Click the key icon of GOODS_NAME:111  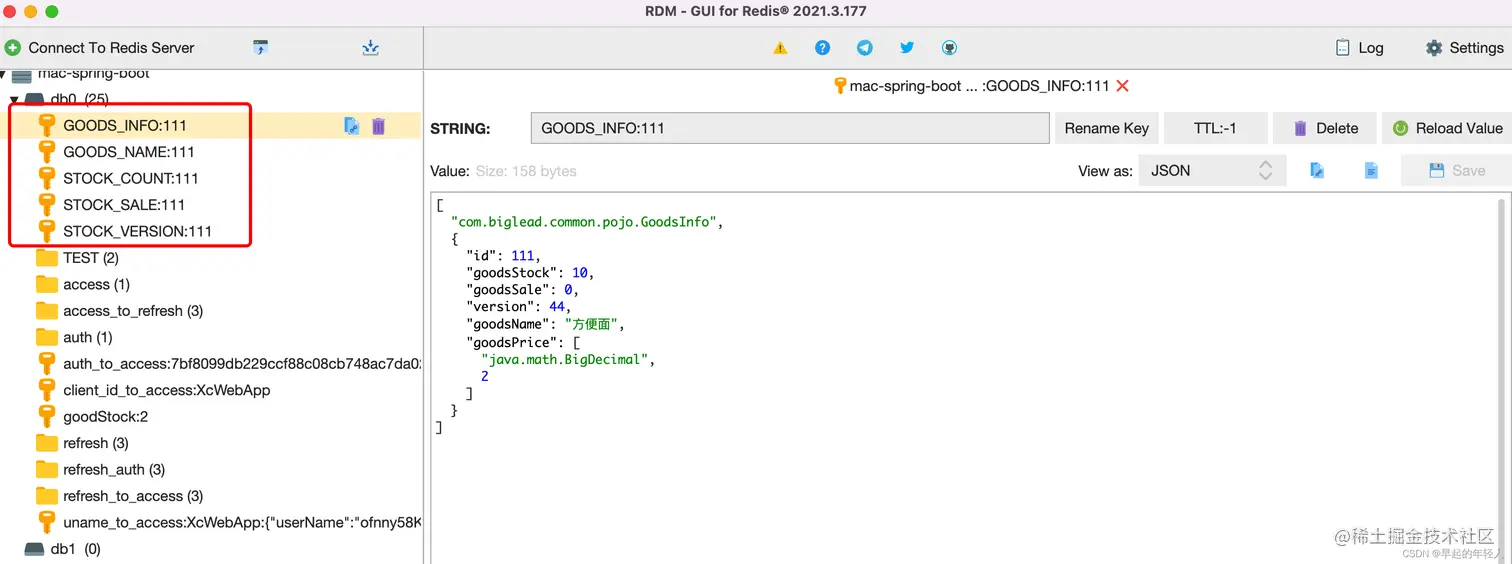[x=46, y=152]
